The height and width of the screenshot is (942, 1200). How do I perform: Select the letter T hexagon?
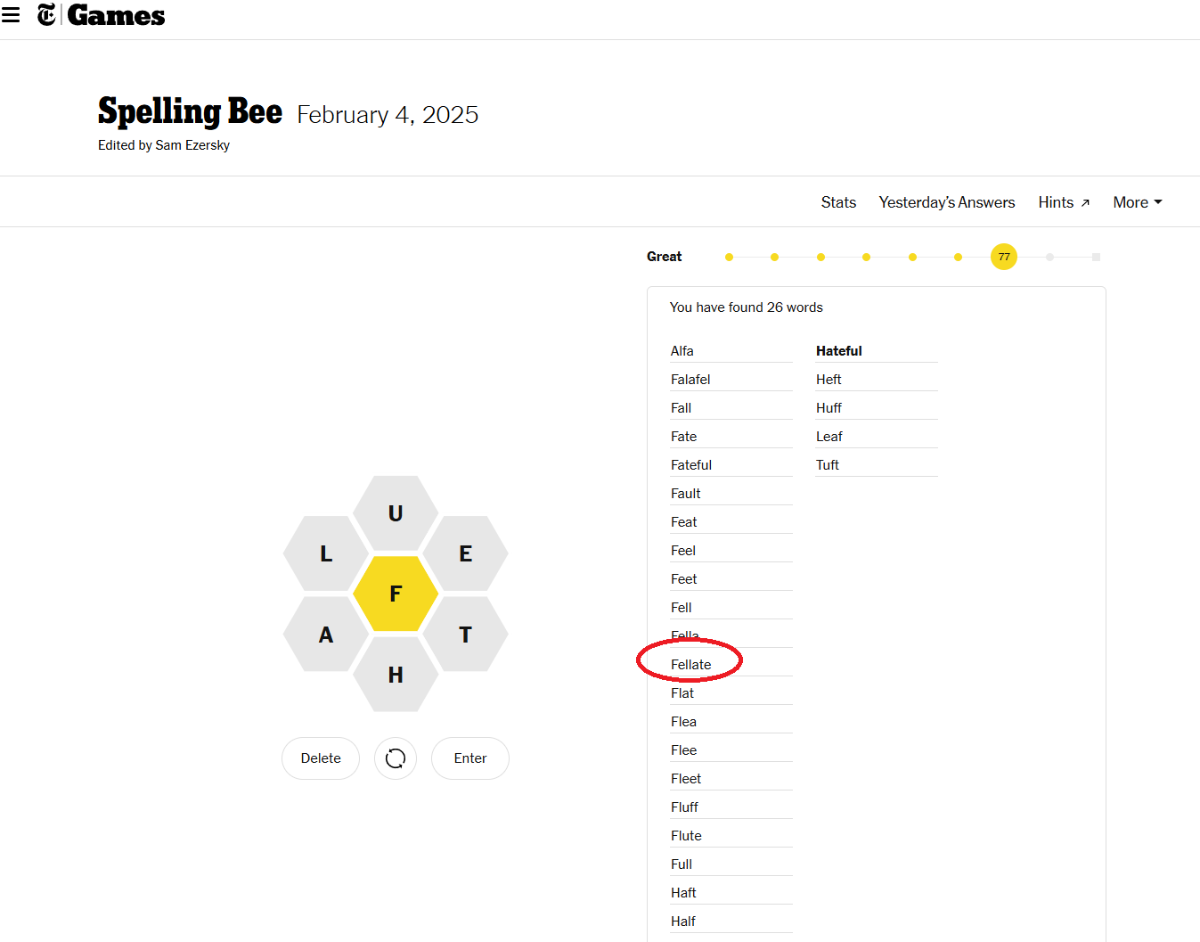(465, 634)
